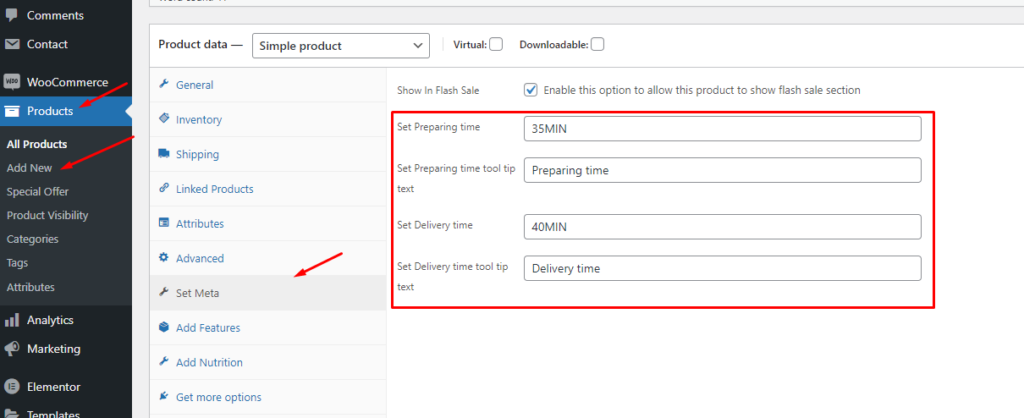
Task: Switch to the Inventory tab
Action: 198,120
